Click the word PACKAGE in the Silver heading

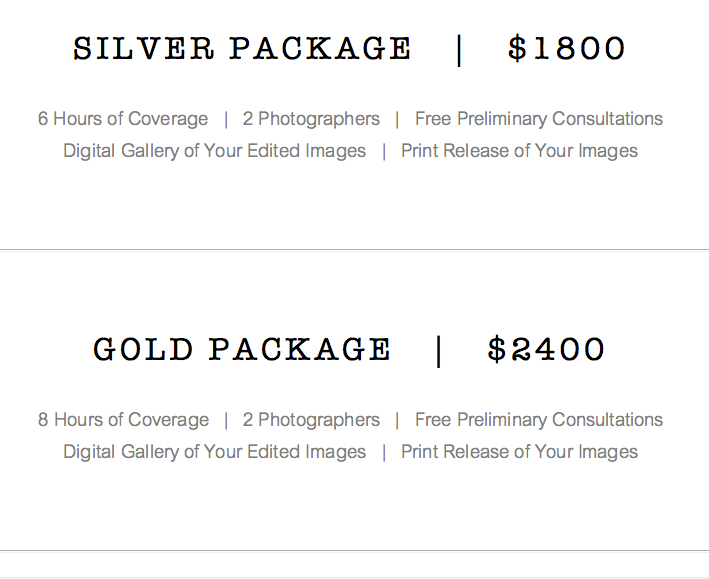[x=320, y=48]
